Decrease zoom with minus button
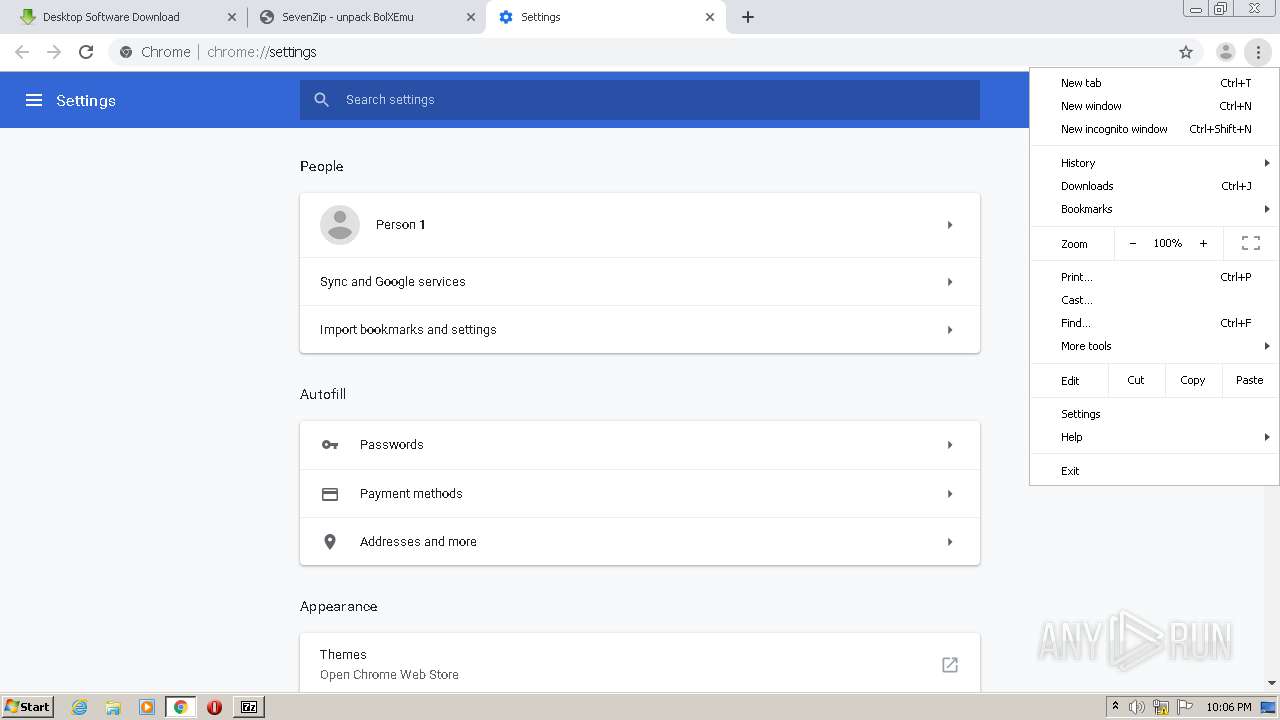 pyautogui.click(x=1132, y=243)
